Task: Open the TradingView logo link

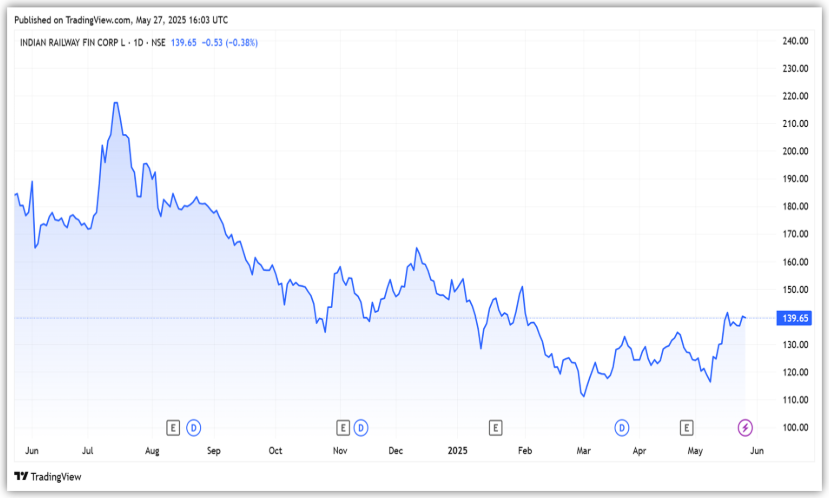Action: click(48, 477)
